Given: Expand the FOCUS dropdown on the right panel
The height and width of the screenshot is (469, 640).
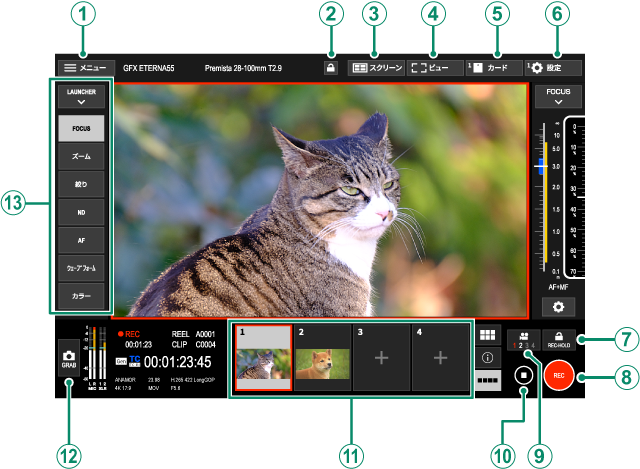Looking at the screenshot, I should pos(558,96).
